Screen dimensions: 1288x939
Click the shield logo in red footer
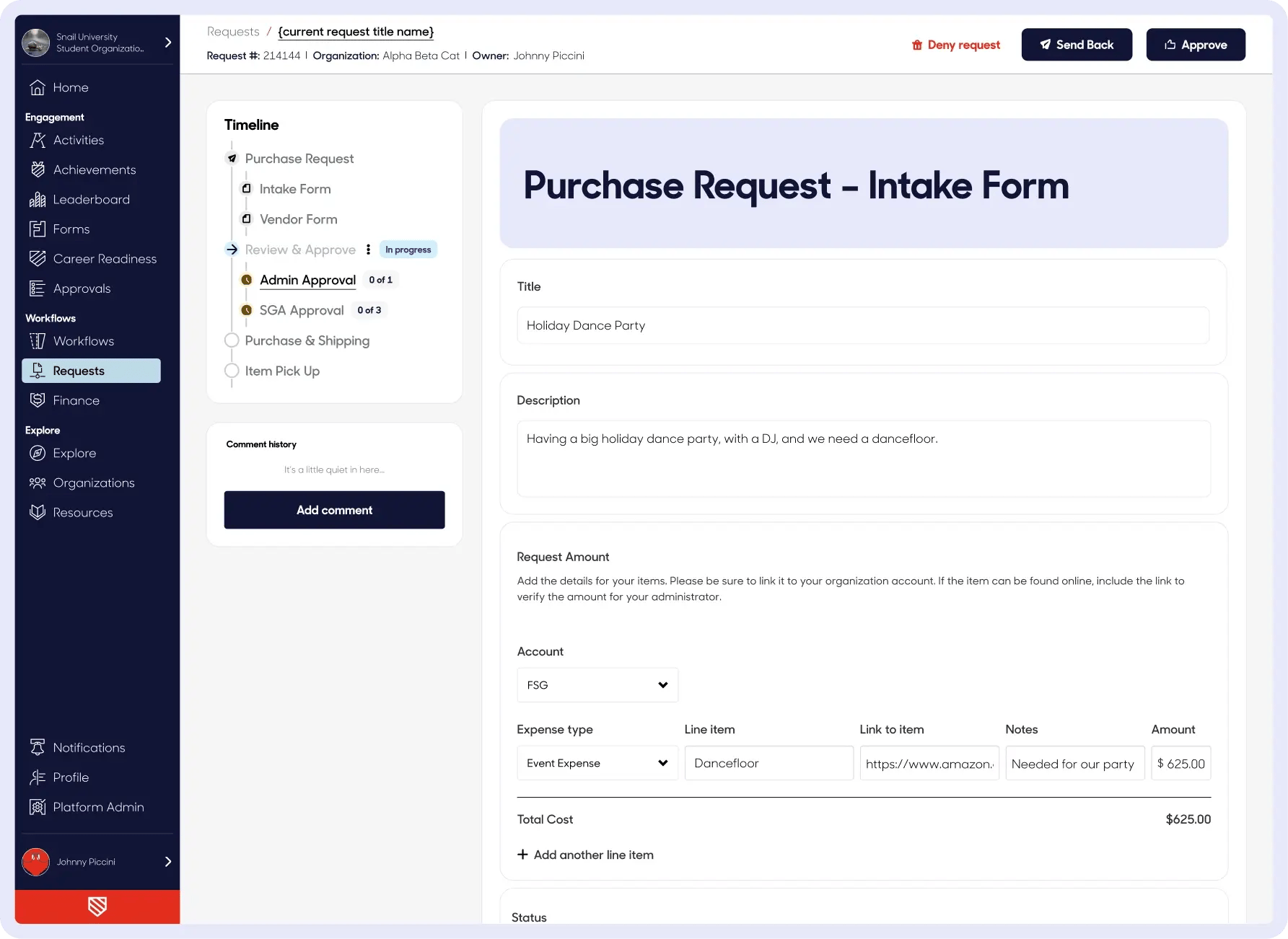tap(97, 907)
